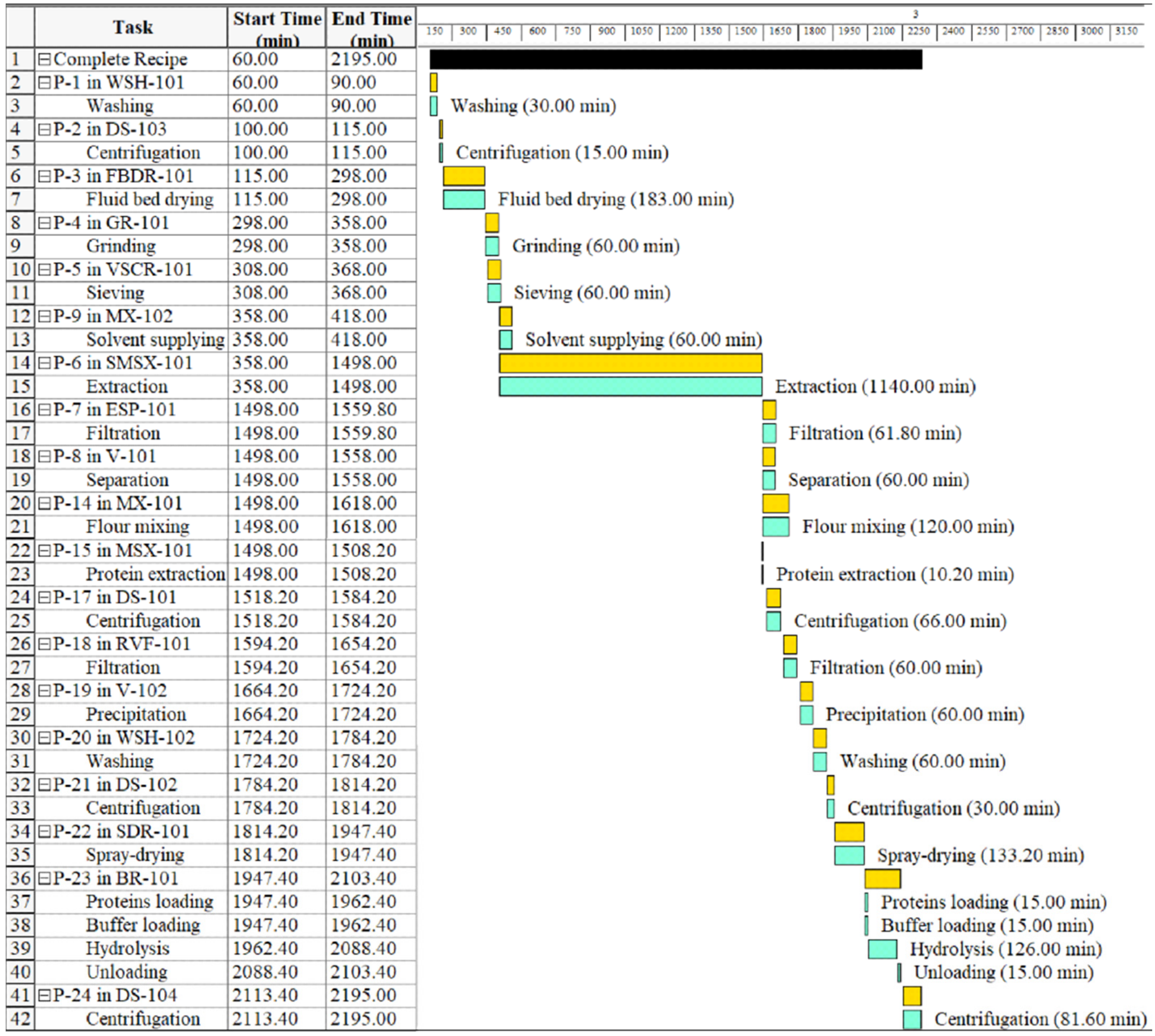The height and width of the screenshot is (1036, 1155).
Task: Select row number 42
Action: pyautogui.click(x=20, y=1018)
